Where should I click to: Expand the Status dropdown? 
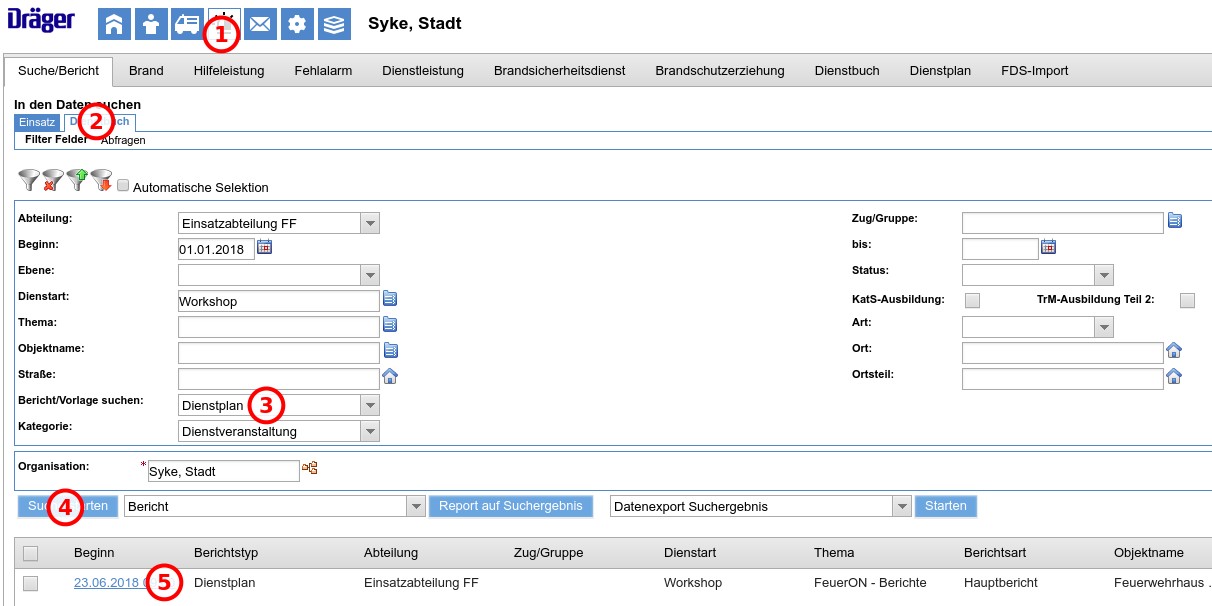pyautogui.click(x=1103, y=275)
